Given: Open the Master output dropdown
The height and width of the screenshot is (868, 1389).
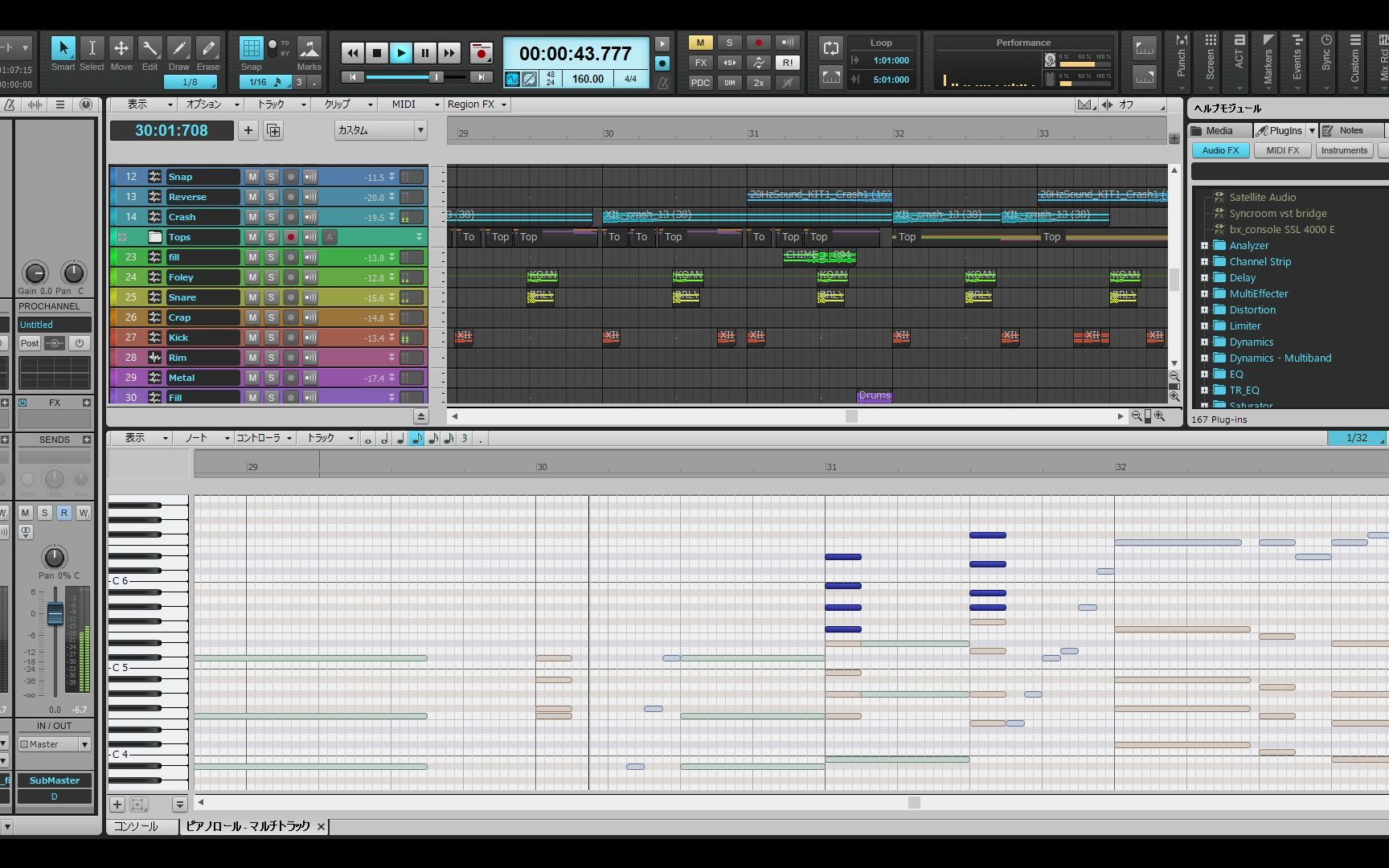Looking at the screenshot, I should [x=54, y=744].
